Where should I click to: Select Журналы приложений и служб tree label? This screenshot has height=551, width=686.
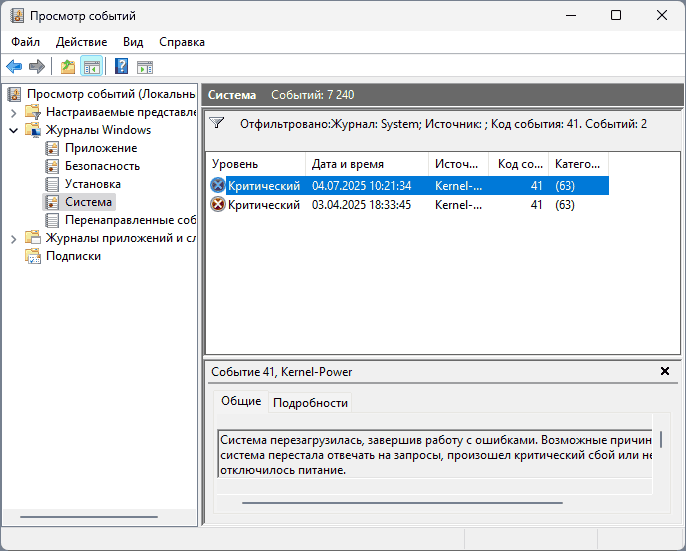(120, 238)
